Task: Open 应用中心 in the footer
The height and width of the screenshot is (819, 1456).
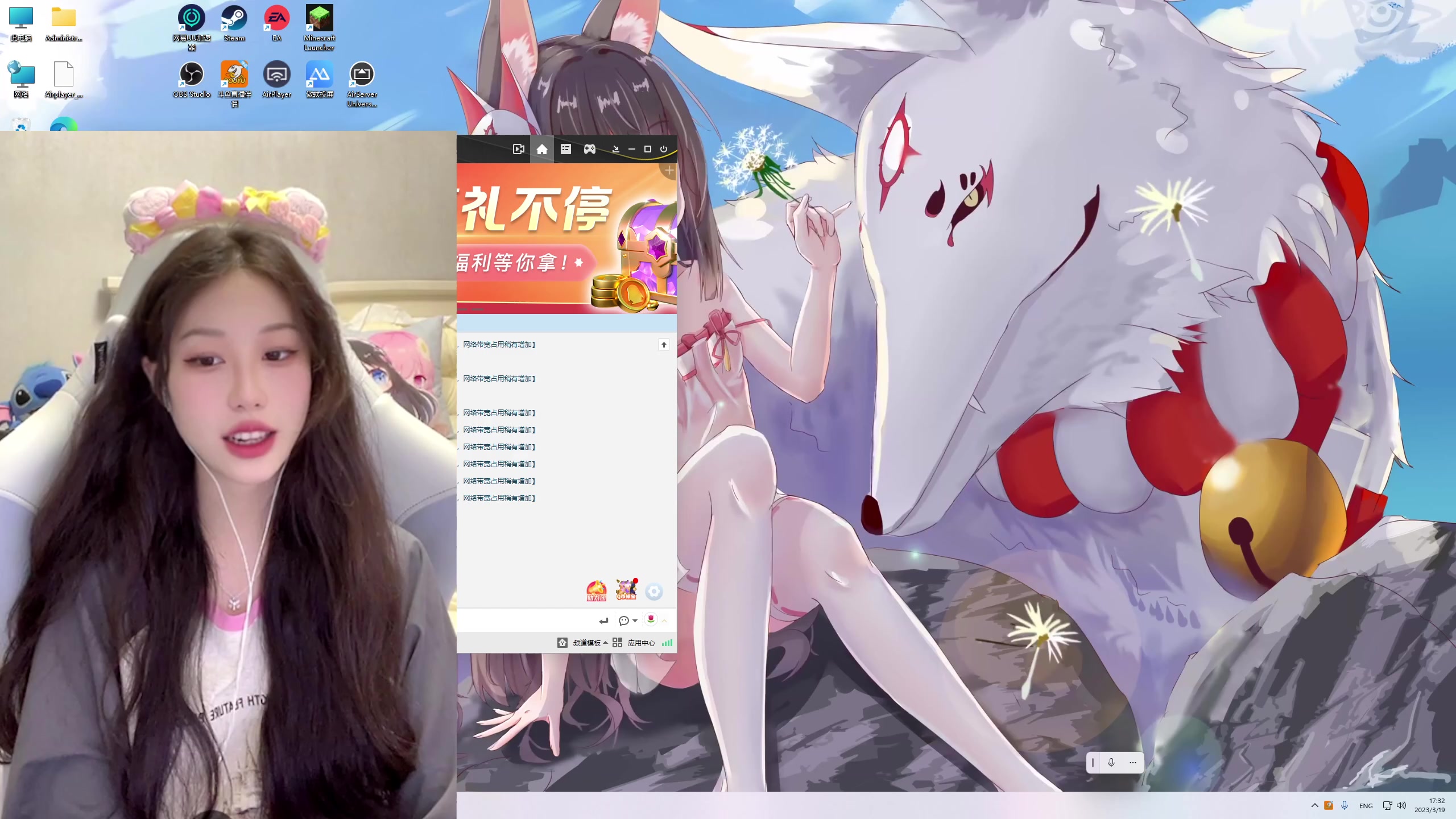Action: 634,643
